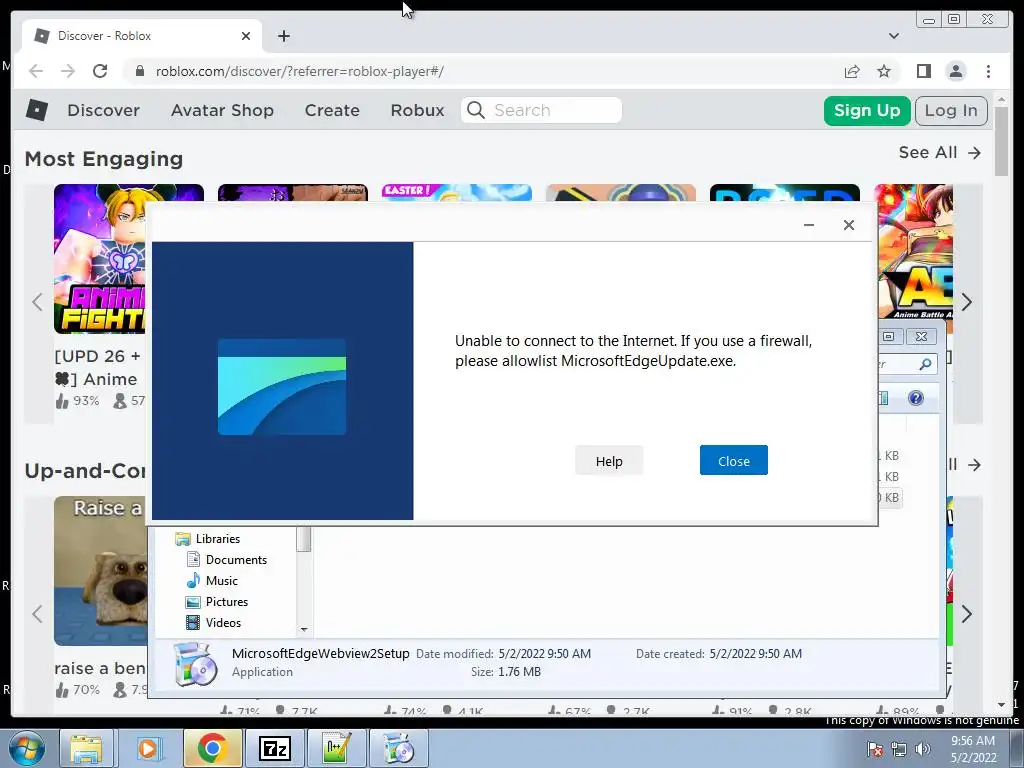Open the Robux page
The height and width of the screenshot is (768, 1024).
point(417,110)
